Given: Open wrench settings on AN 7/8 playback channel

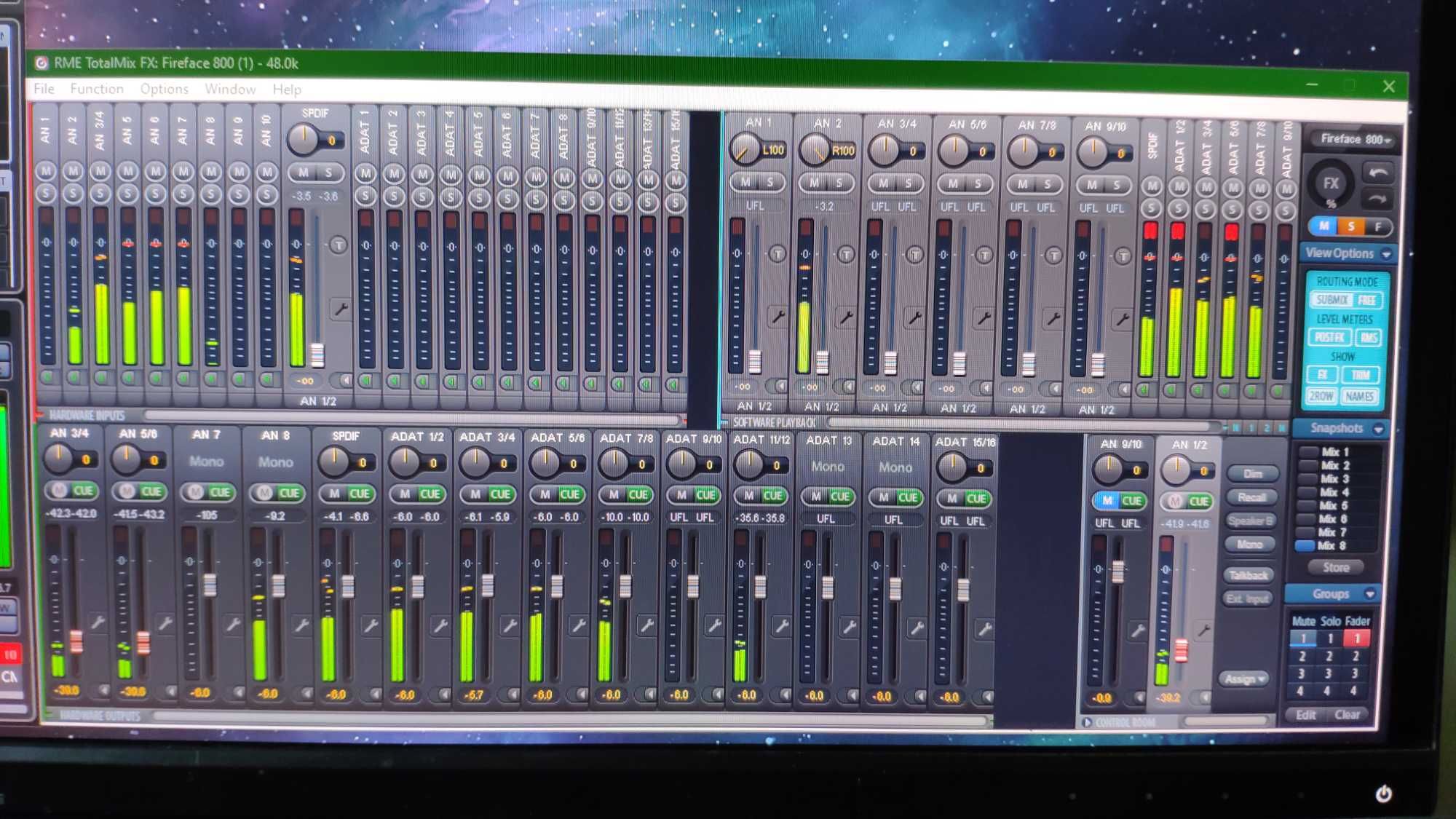Looking at the screenshot, I should tap(1053, 319).
